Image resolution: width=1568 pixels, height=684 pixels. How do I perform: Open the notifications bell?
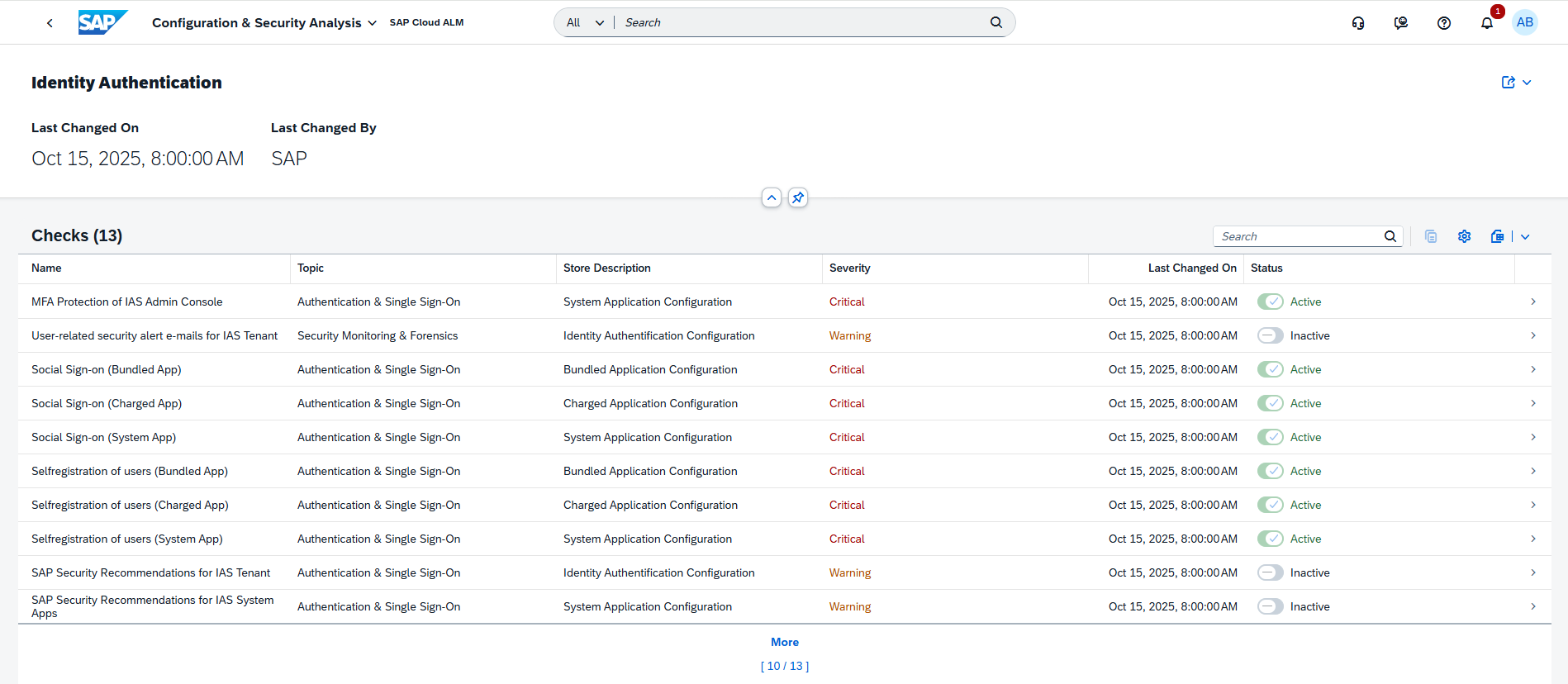click(1486, 23)
